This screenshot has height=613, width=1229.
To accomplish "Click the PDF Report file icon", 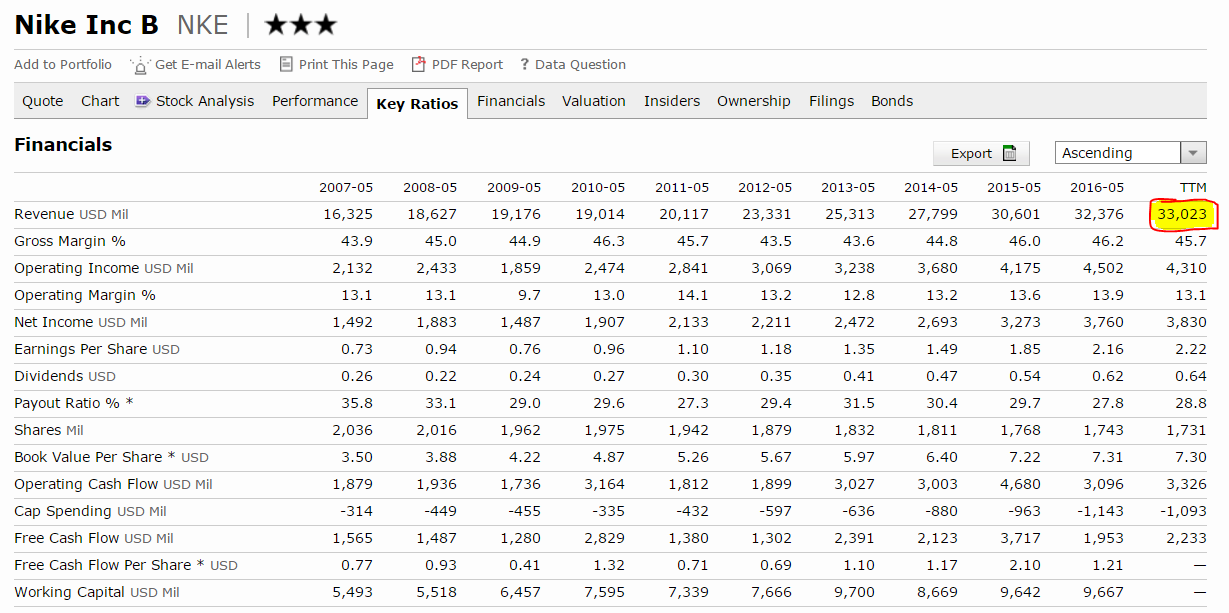I will click(419, 64).
